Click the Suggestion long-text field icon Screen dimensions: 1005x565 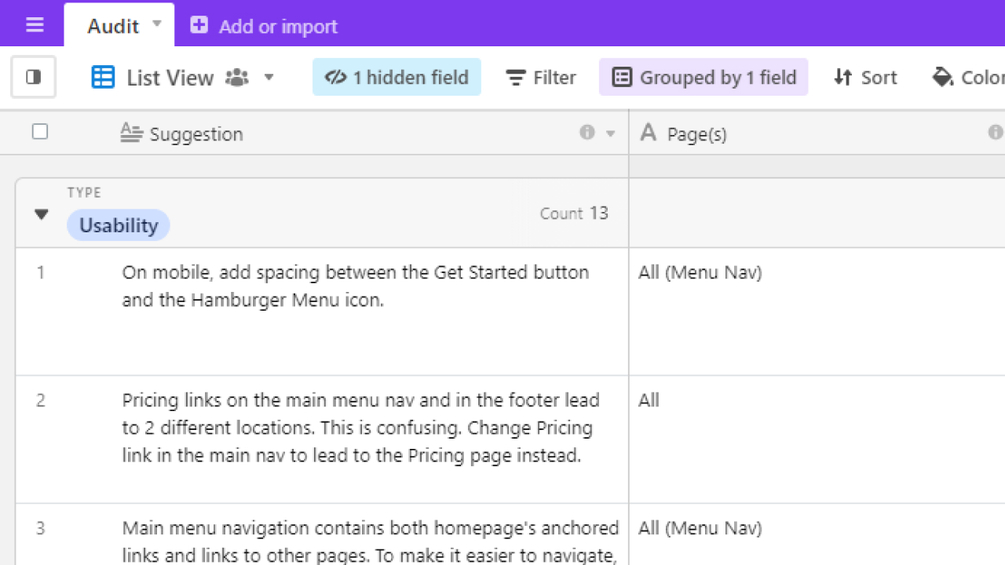pyautogui.click(x=131, y=133)
